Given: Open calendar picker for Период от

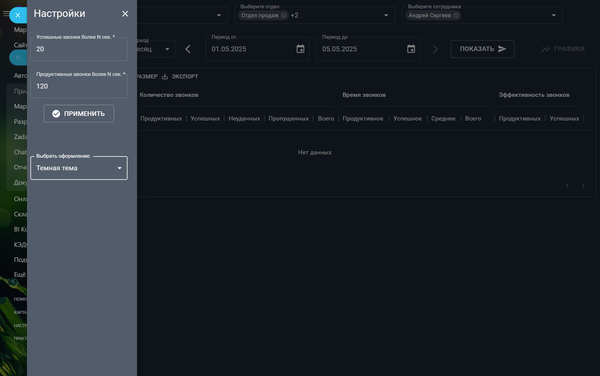Looking at the screenshot, I should pos(300,49).
